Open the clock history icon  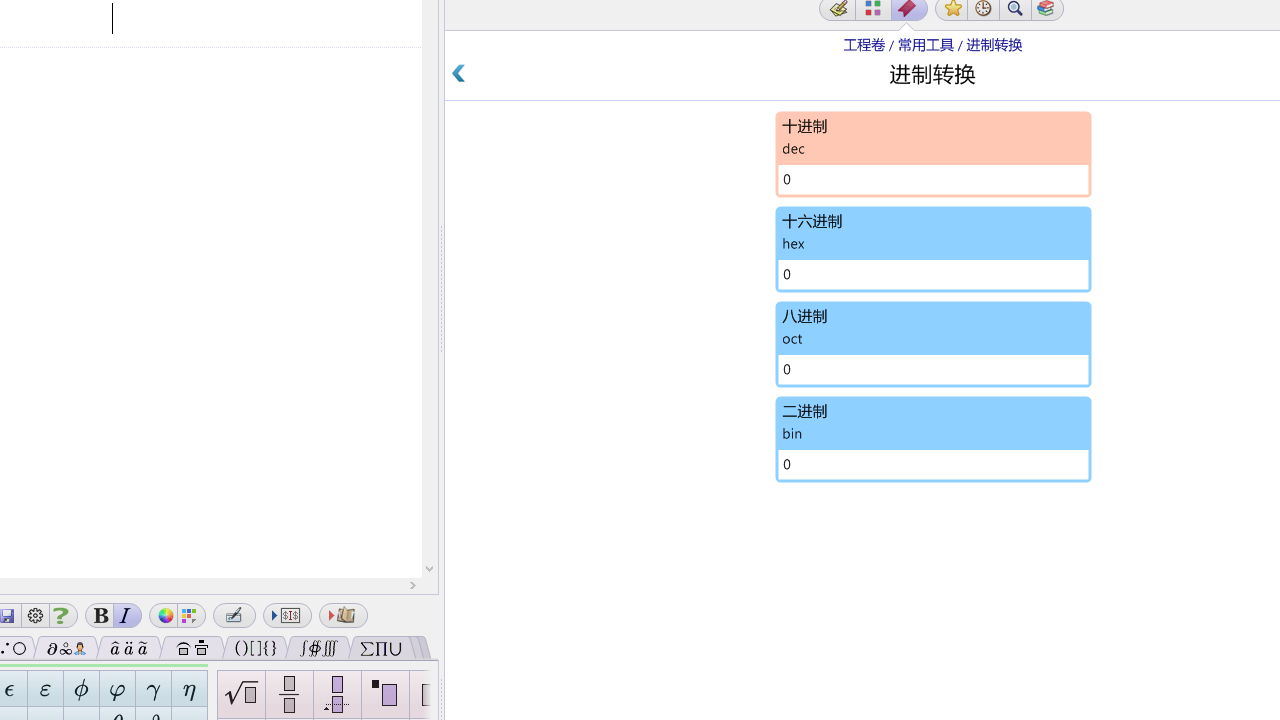983,9
